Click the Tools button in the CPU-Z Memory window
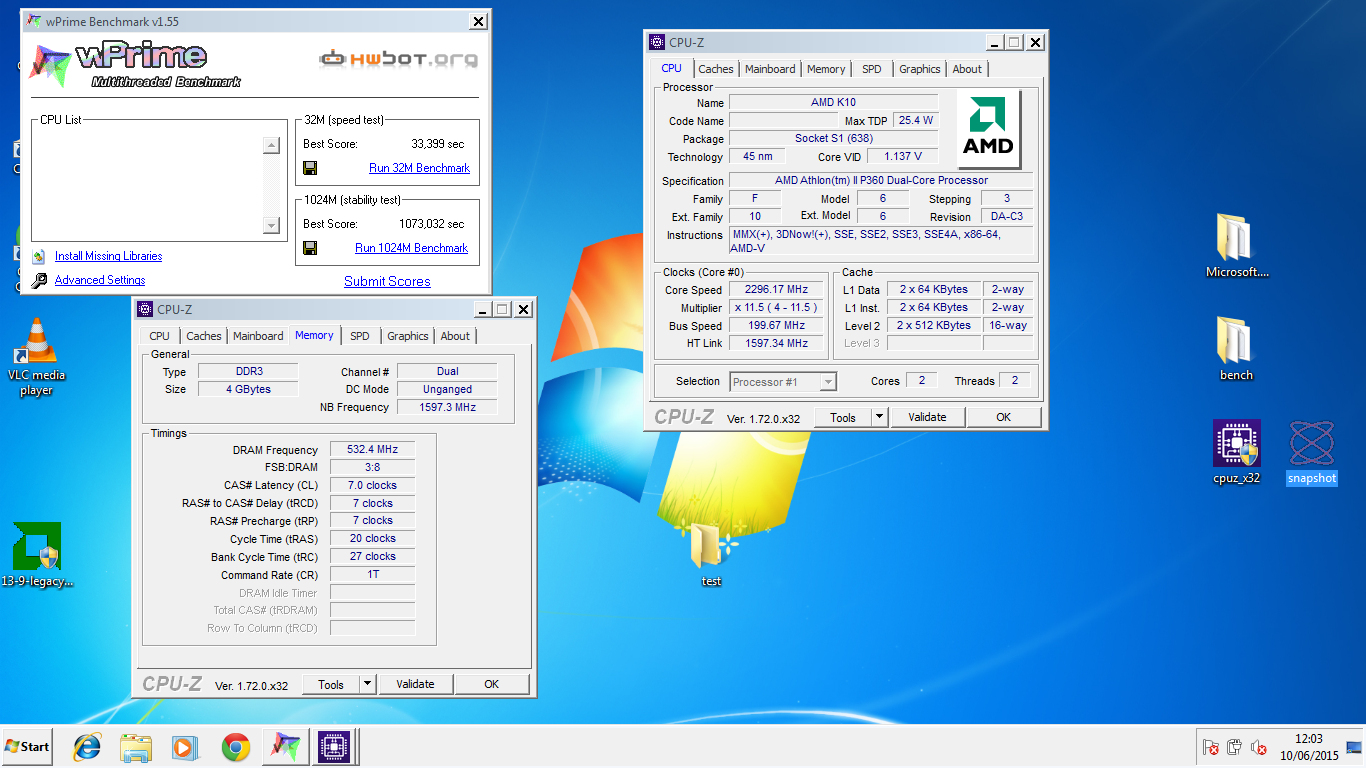The height and width of the screenshot is (768, 1366). [331, 684]
